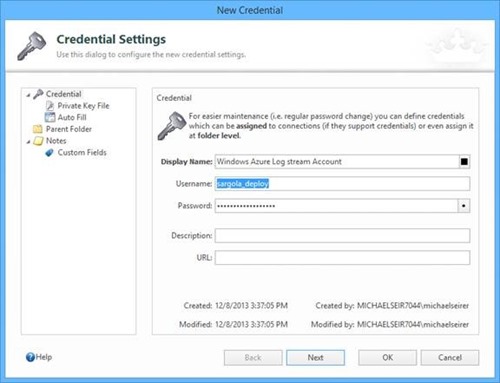Click the Modified date value 12/8/2013 3:37:05 PM
The image size is (500, 383).
point(251,324)
